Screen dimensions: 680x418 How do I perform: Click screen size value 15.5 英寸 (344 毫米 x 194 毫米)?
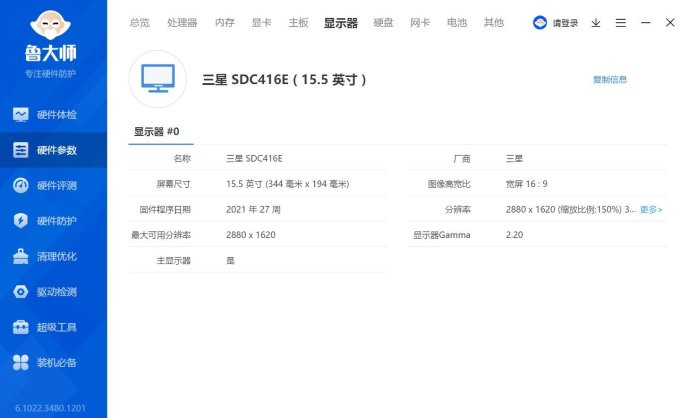(288, 184)
